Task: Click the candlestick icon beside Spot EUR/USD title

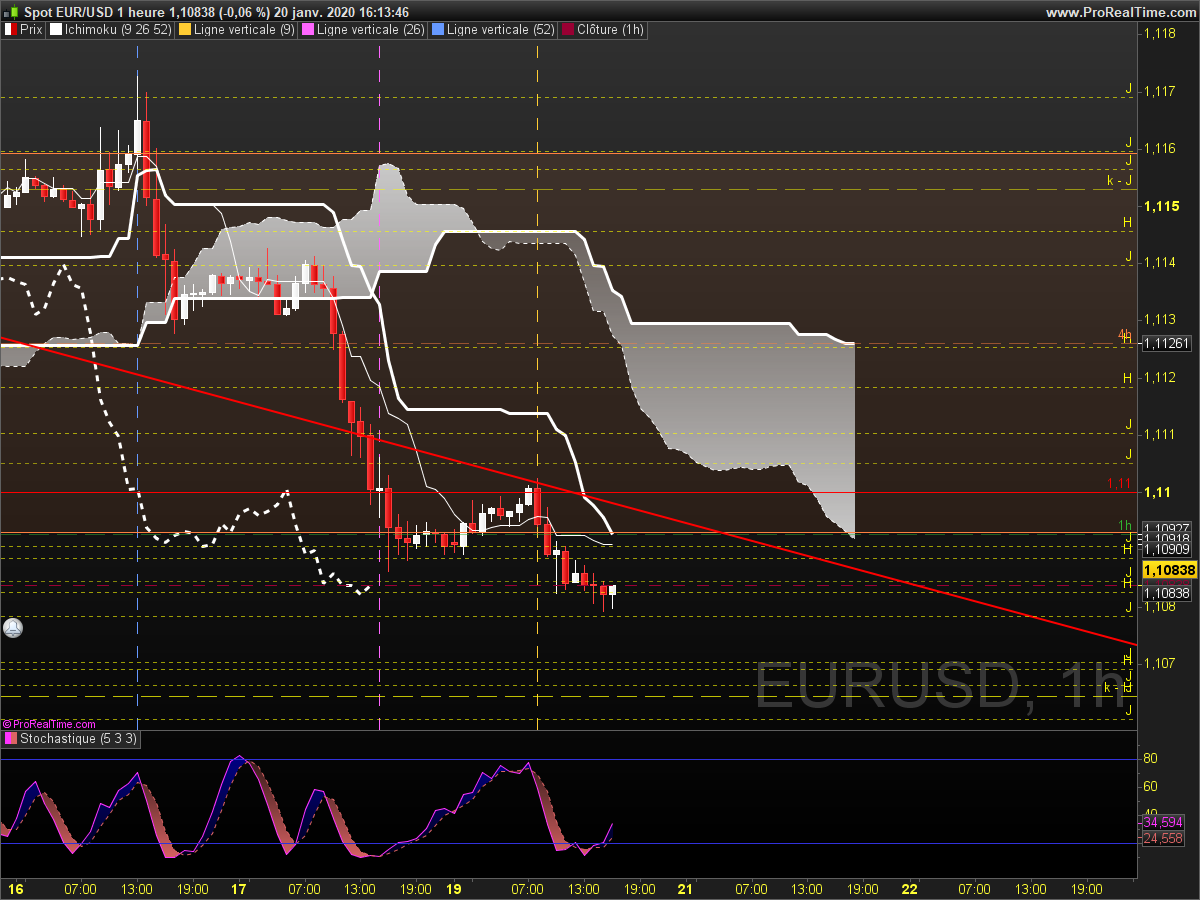Action: point(11,12)
